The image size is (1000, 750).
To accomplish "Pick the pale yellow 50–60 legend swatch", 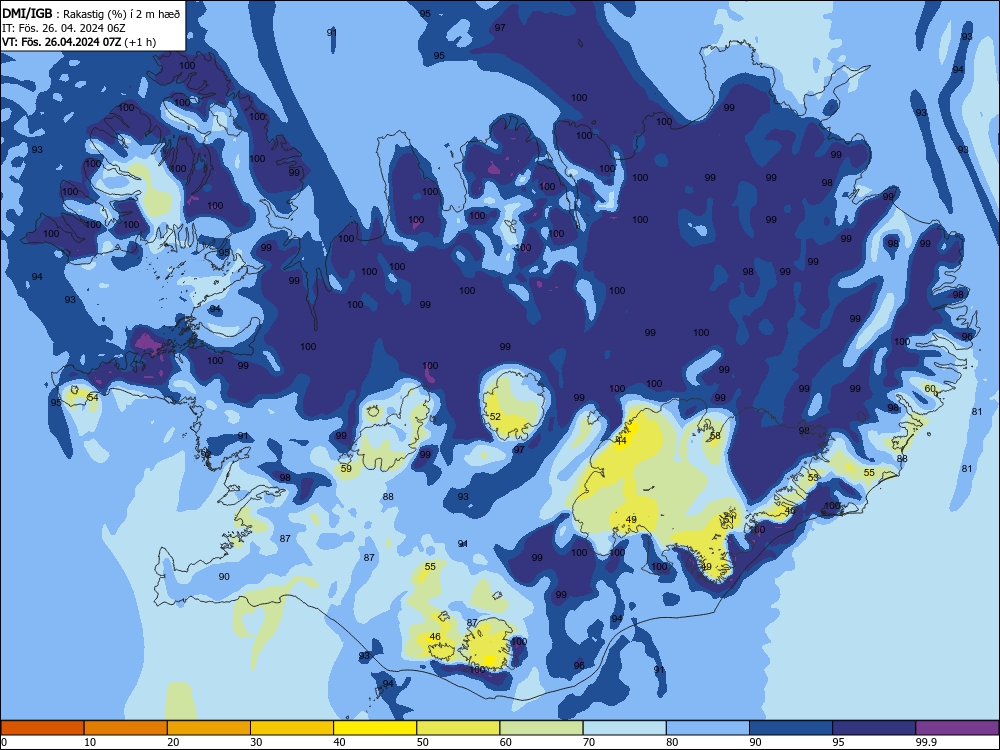I will [458, 728].
